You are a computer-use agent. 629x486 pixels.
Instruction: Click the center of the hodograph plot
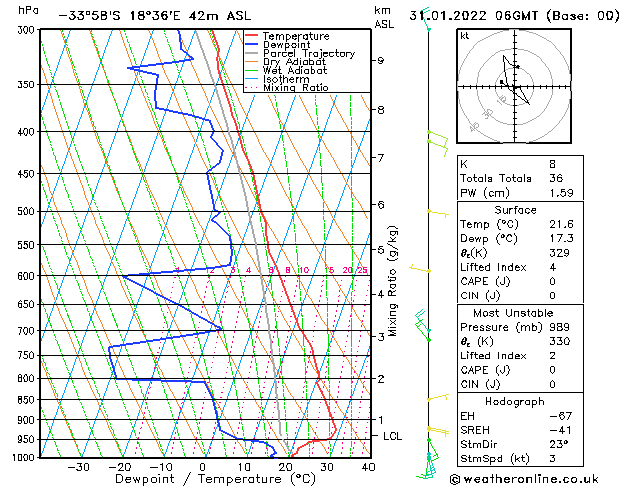coord(515,87)
